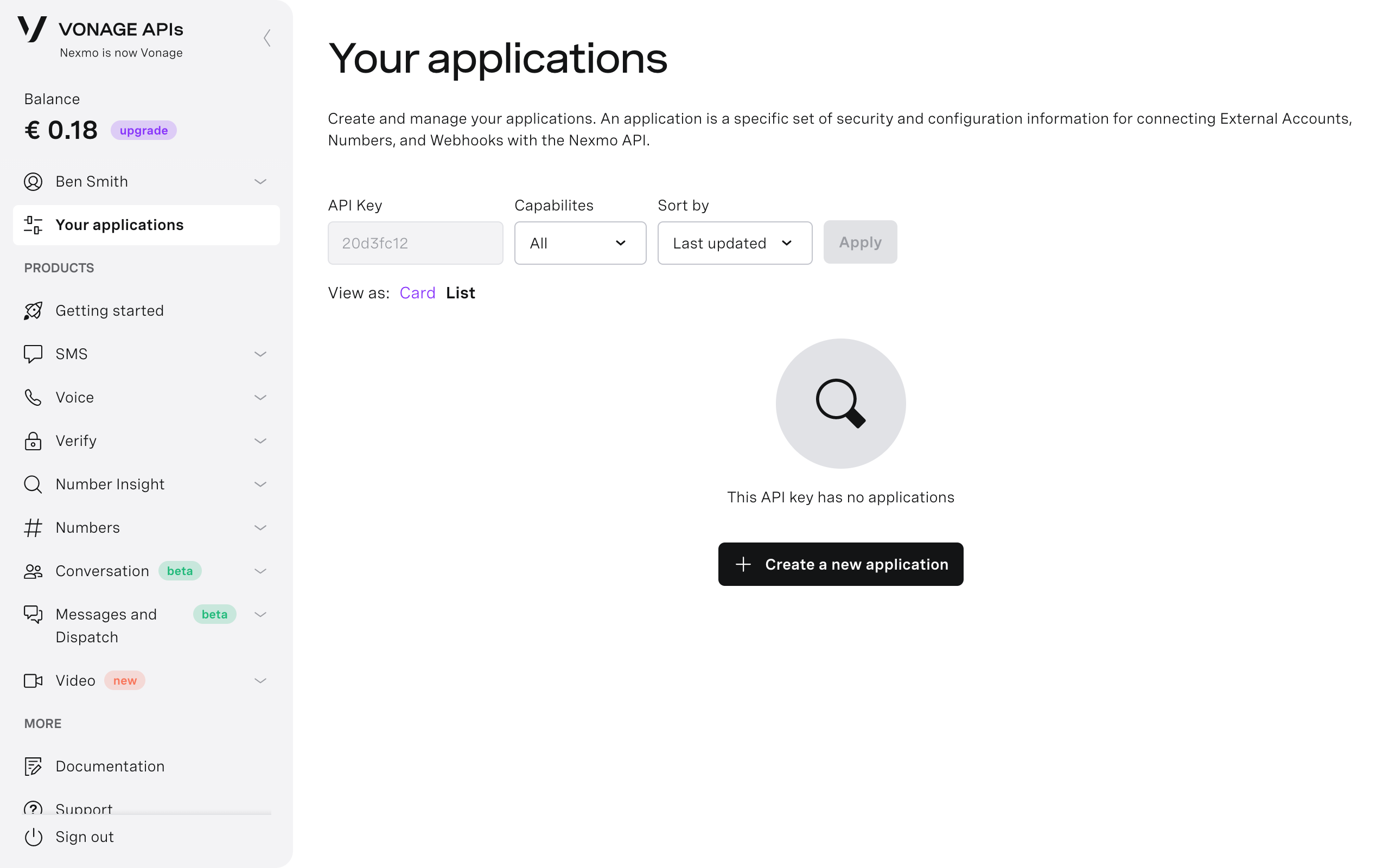1389x868 pixels.
Task: Click the API Key input field
Action: [x=415, y=242]
